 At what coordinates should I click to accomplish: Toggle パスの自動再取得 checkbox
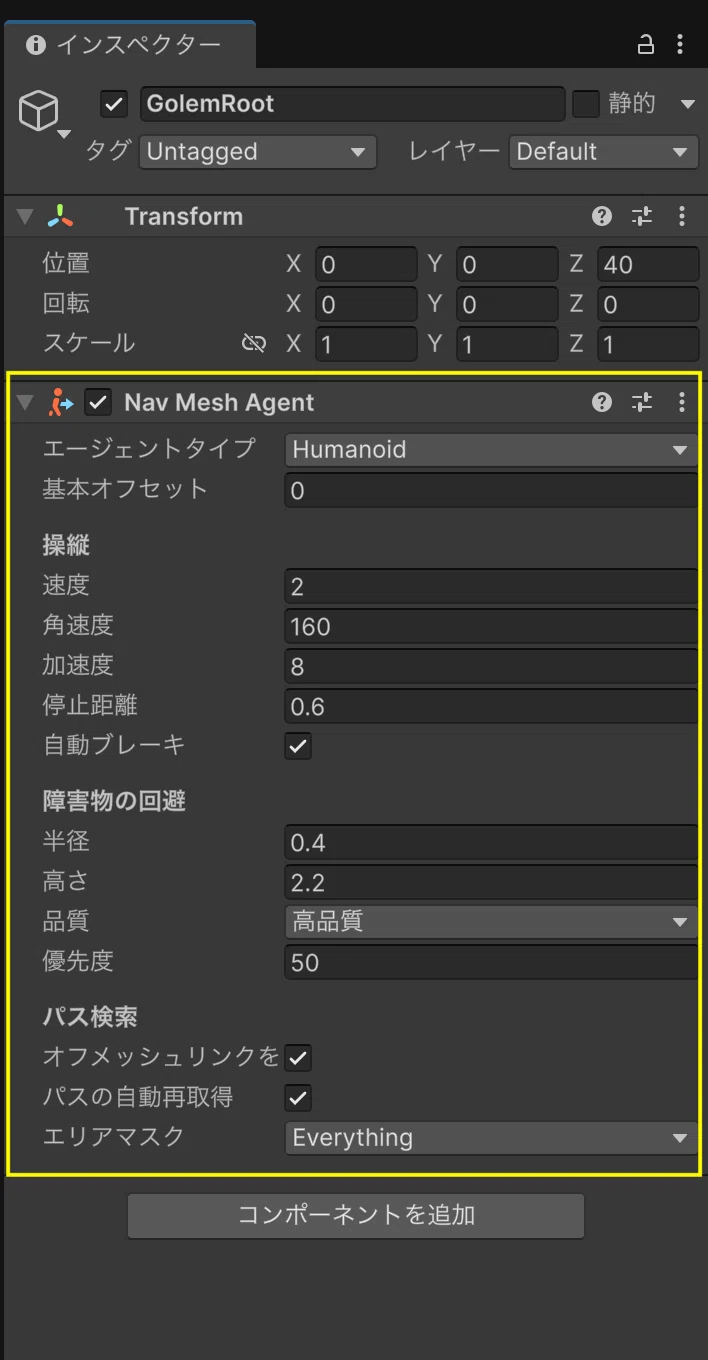(298, 1098)
